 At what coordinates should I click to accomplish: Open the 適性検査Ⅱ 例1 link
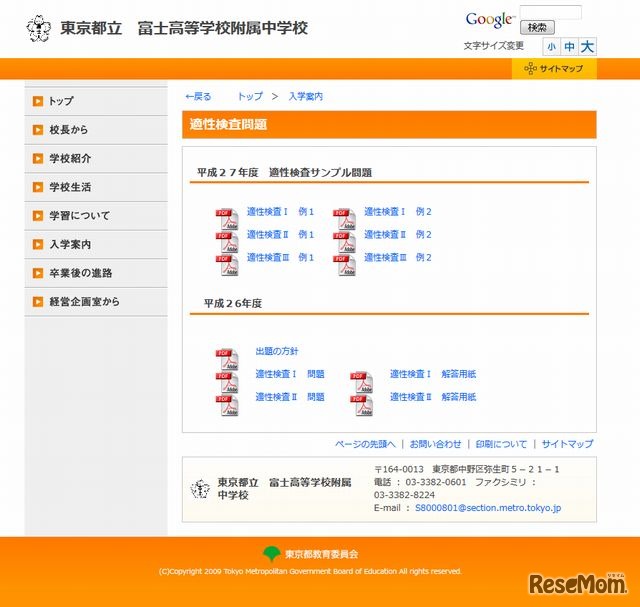280,234
